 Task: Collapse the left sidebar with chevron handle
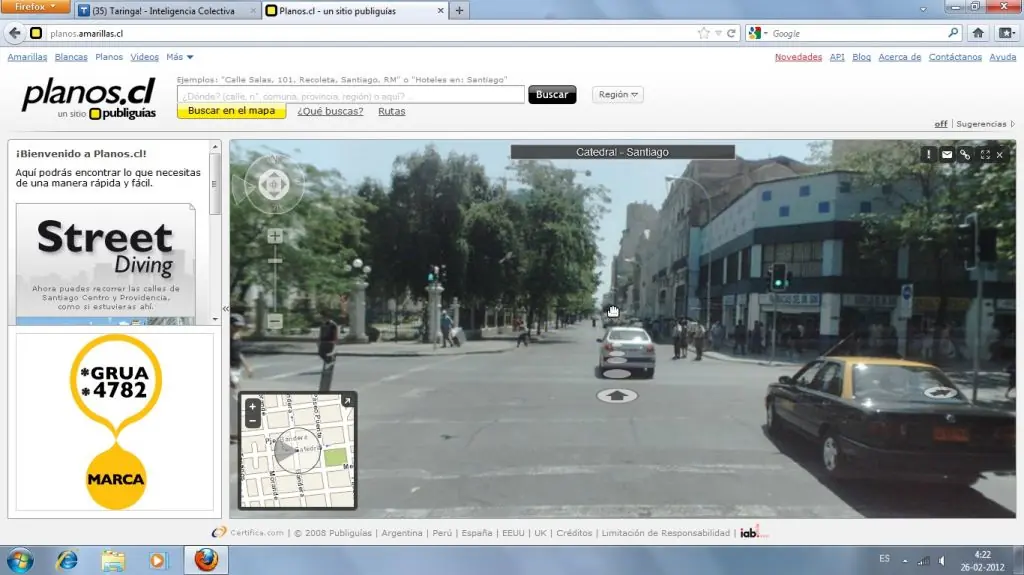[x=225, y=308]
